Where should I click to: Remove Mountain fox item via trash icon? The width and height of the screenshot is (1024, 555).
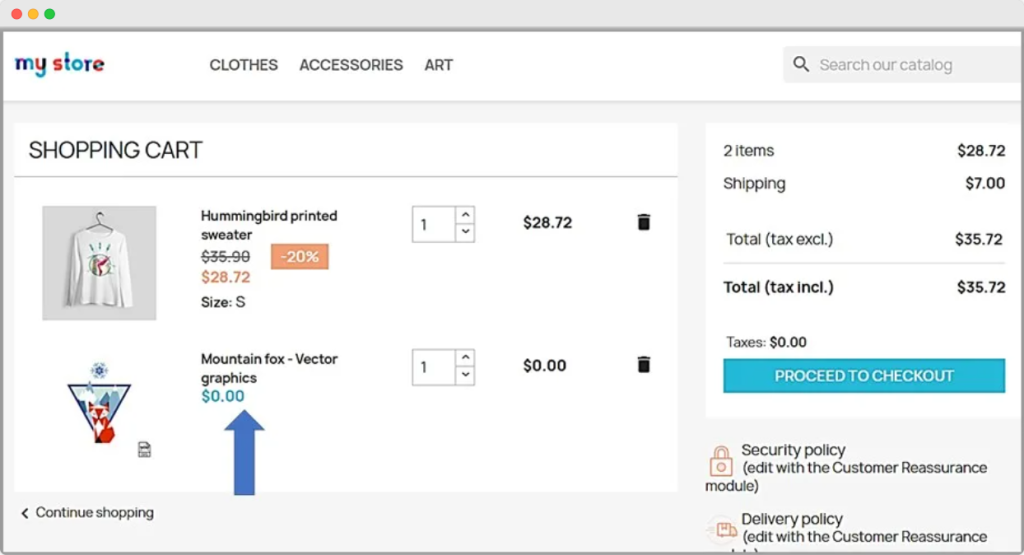[x=643, y=365]
